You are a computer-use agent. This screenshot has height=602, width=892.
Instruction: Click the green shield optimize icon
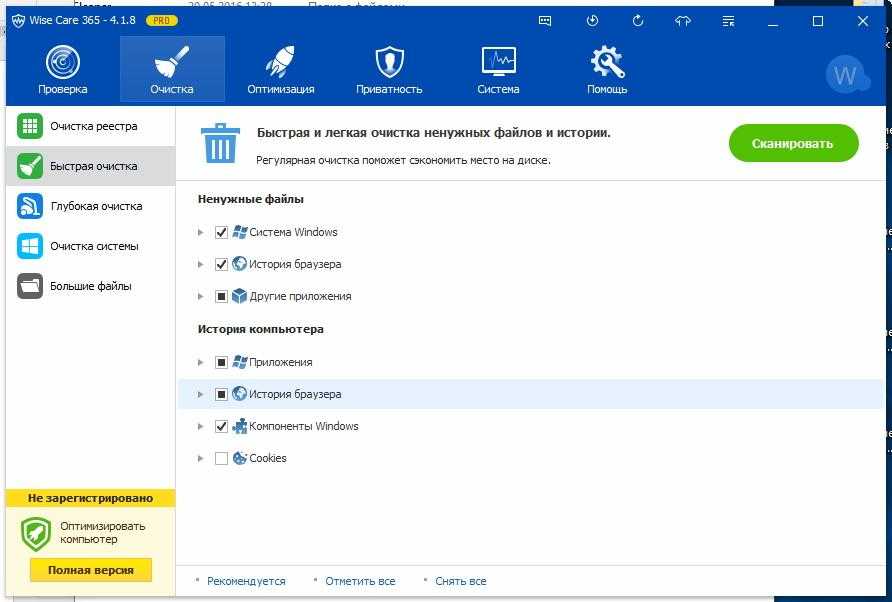(x=36, y=534)
